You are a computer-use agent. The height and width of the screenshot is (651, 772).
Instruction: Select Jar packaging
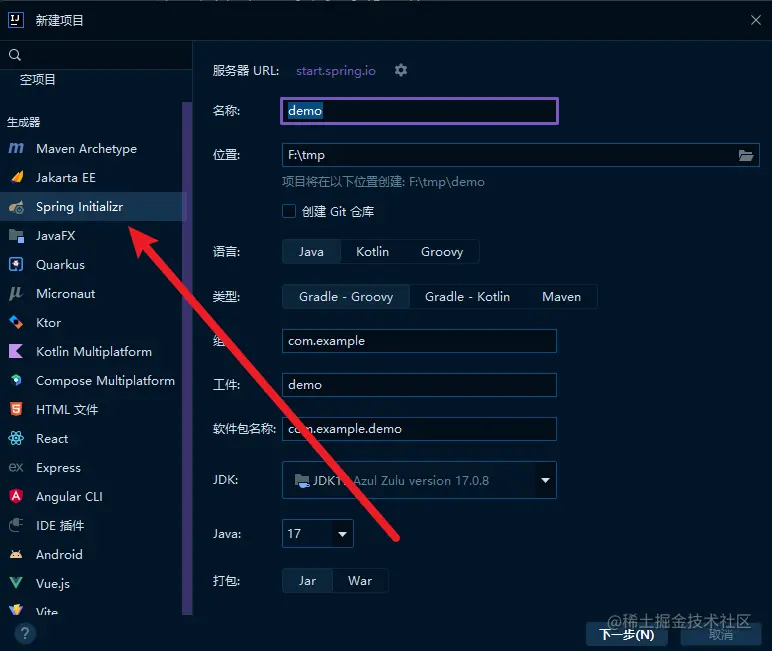(307, 581)
